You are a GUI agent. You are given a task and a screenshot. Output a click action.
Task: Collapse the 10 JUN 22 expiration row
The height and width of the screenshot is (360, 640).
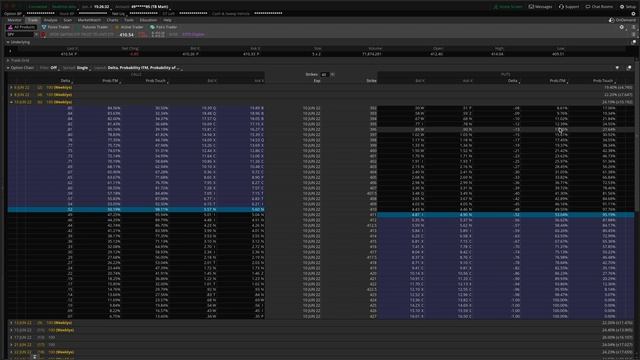(x=11, y=102)
